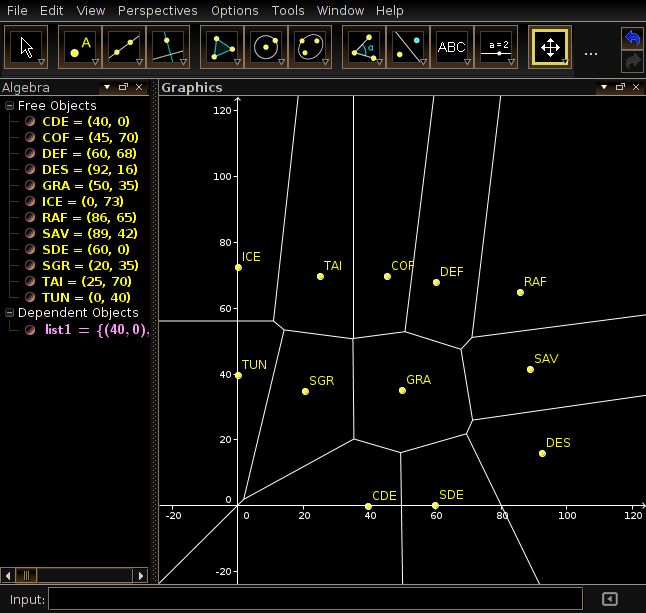The width and height of the screenshot is (646, 613).
Task: Toggle visibility of point CDE
Action: (x=30, y=121)
